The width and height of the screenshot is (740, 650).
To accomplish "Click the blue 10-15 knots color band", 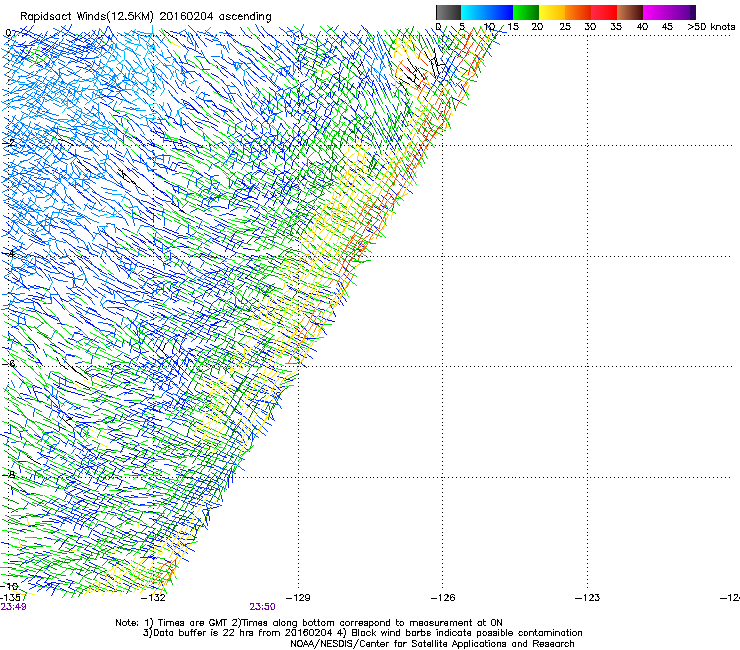I will [x=500, y=12].
